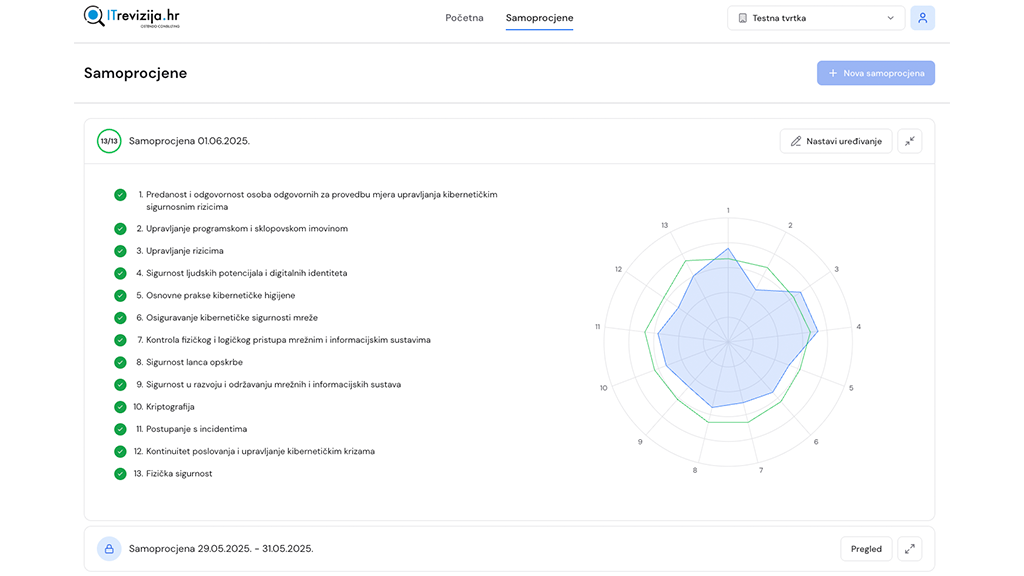Click the checkmark beside Fizička sigurnost

(x=119, y=473)
